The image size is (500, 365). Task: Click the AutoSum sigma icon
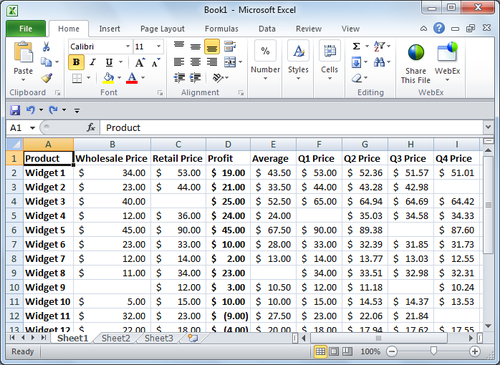click(x=356, y=46)
